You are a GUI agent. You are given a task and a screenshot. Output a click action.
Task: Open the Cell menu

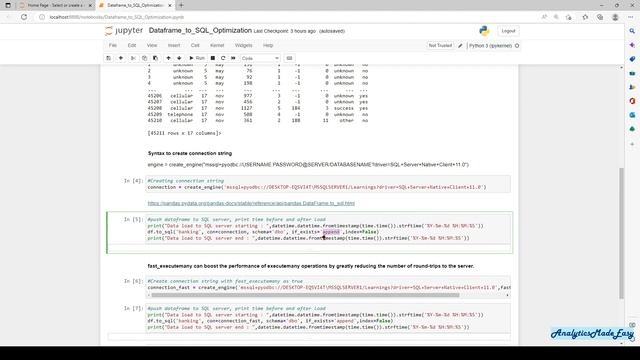tap(195, 45)
